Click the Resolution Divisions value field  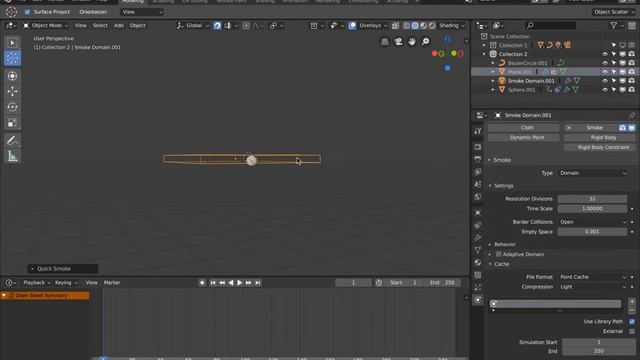tap(592, 199)
